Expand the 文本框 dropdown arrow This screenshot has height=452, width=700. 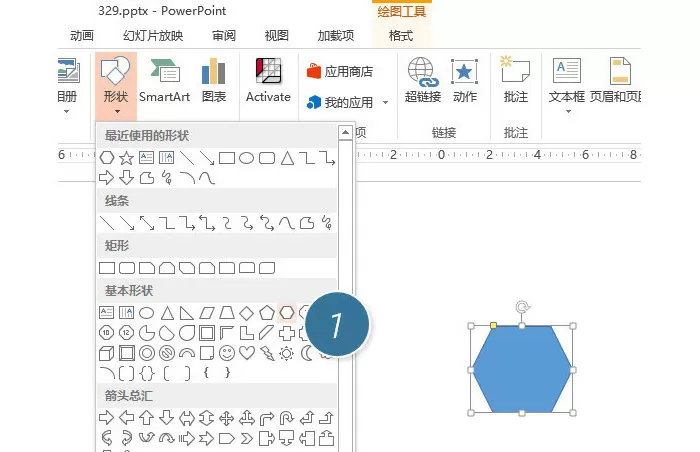(568, 111)
